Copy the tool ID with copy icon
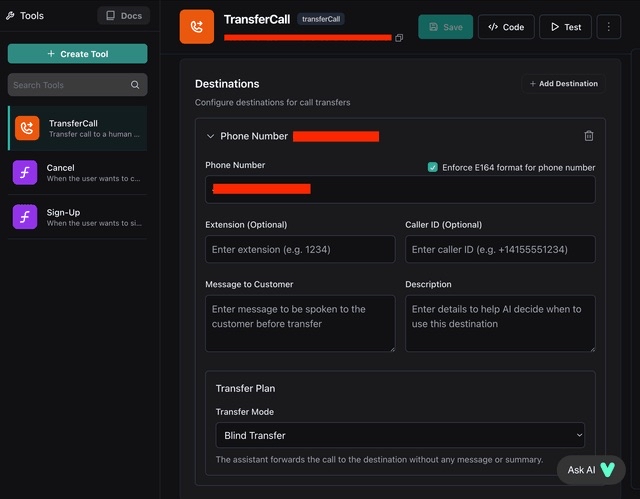The width and height of the screenshot is (640, 499). 399,38
